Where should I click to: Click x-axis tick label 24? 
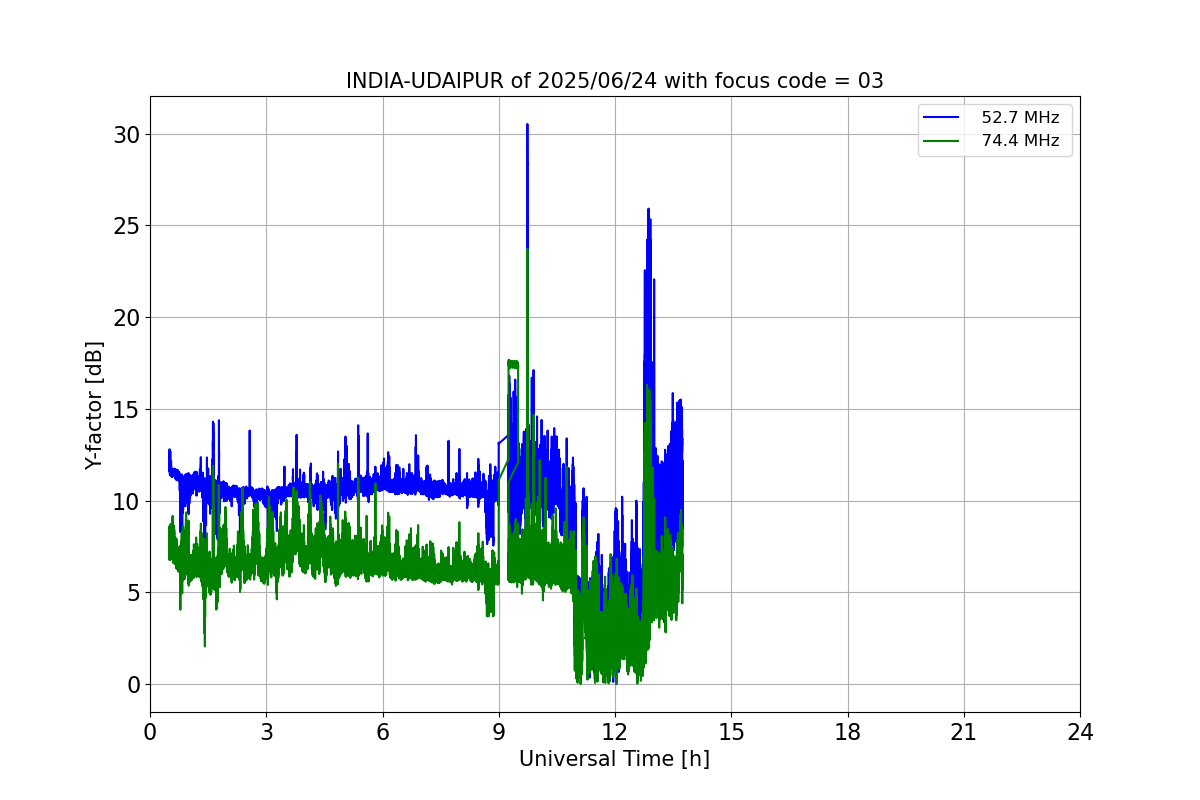coord(1080,732)
